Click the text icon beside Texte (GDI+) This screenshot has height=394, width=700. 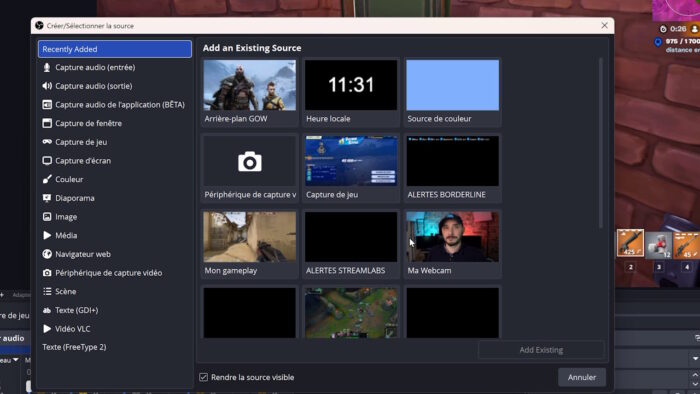(47, 310)
